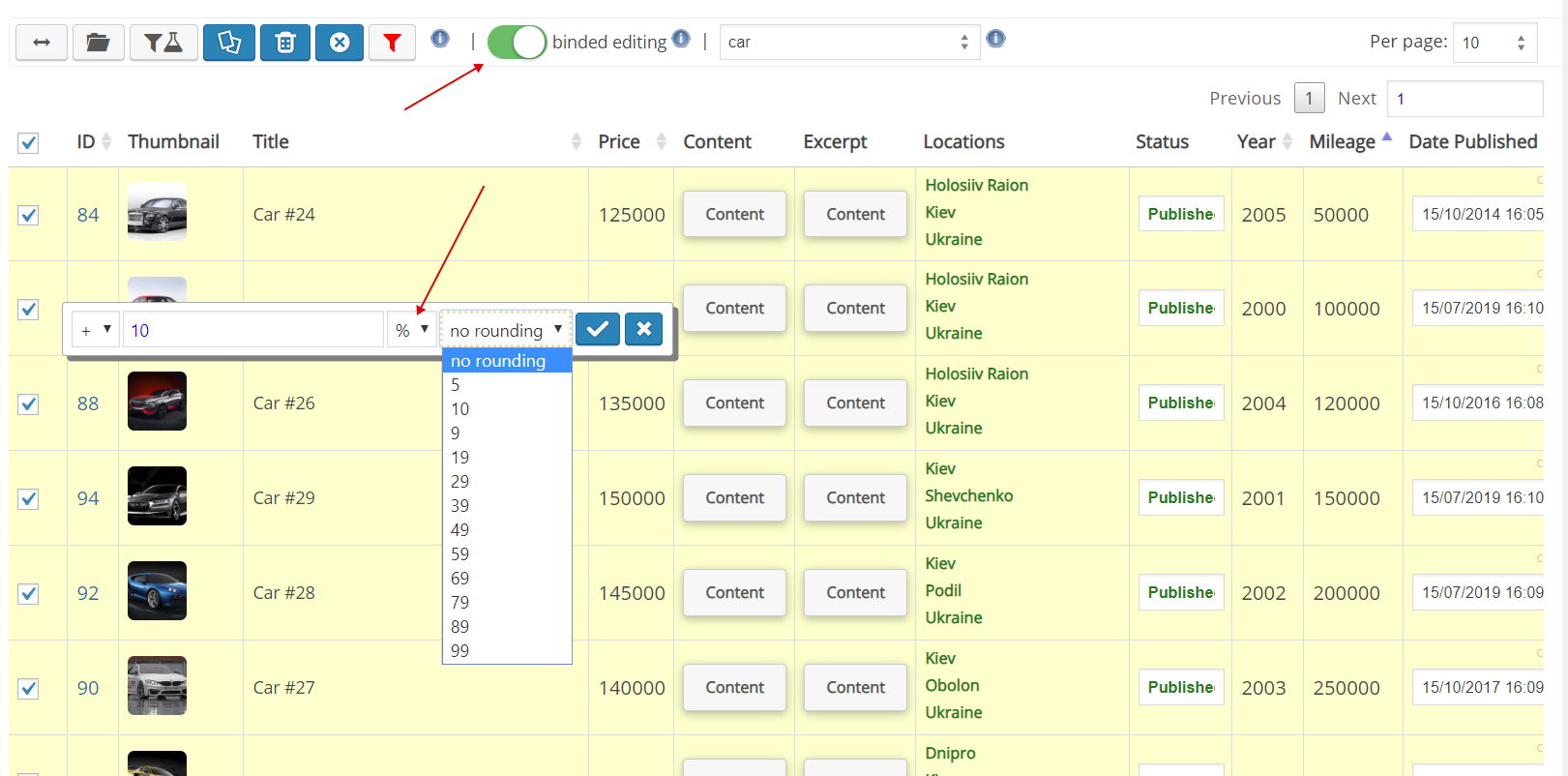Click info icon next to binded editing
Viewport: 1568px width, 776px height.
681,39
